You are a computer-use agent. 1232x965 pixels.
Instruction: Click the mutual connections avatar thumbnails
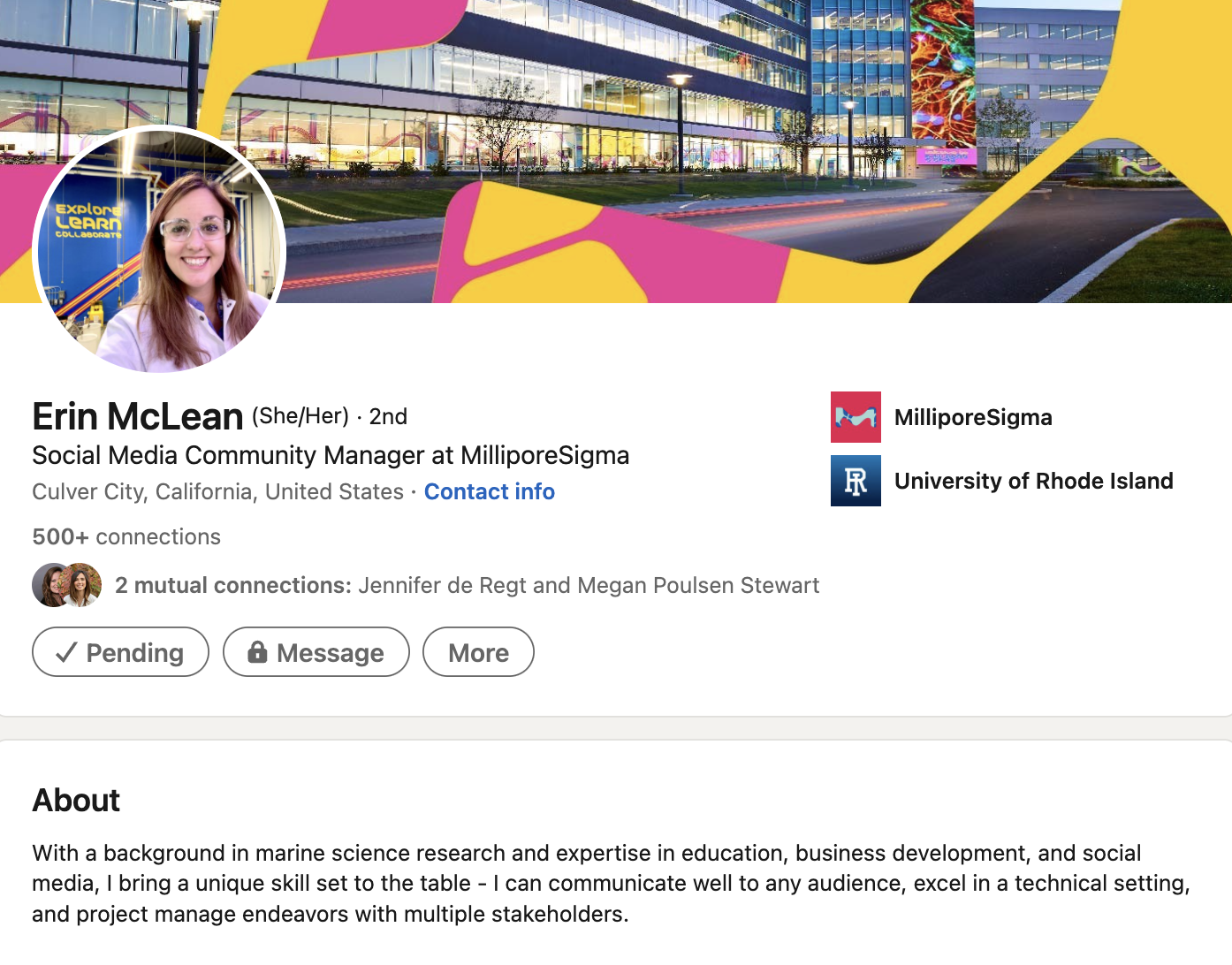[x=66, y=584]
